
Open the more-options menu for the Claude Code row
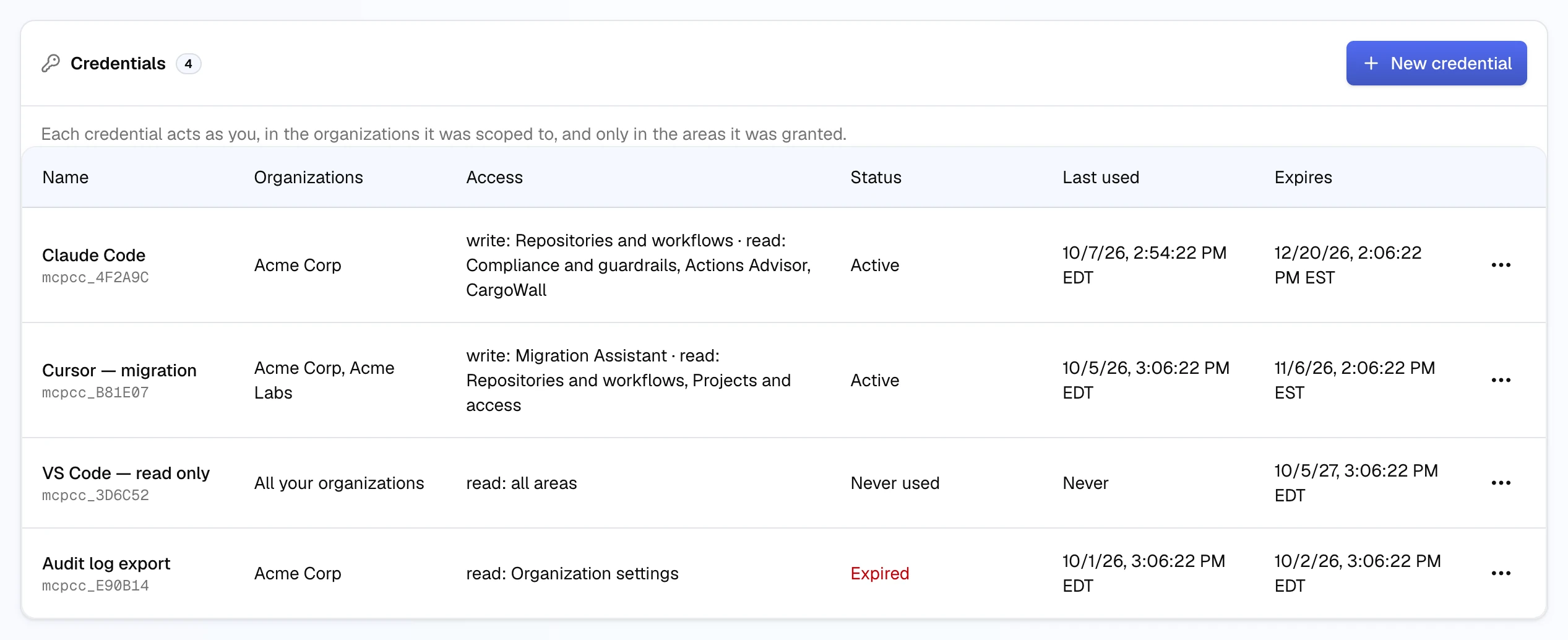coord(1501,265)
